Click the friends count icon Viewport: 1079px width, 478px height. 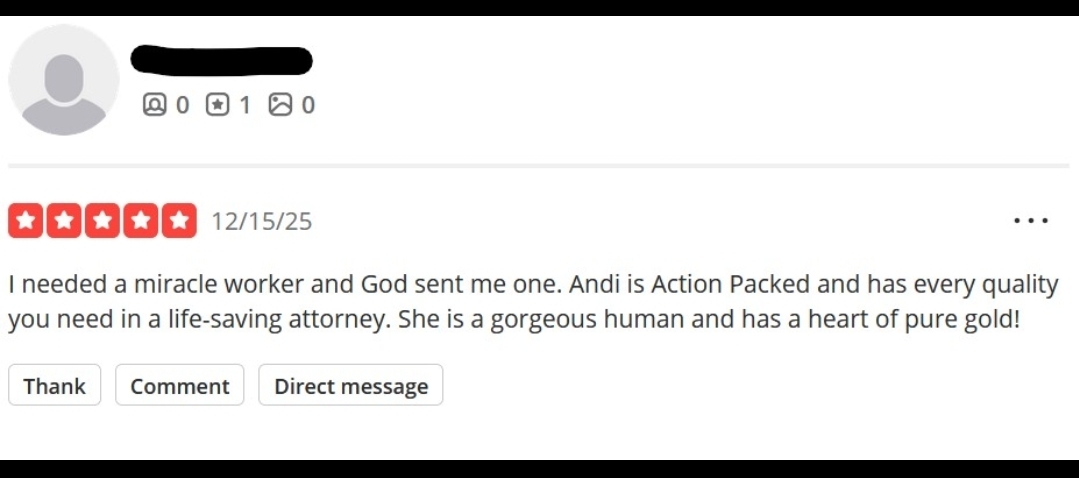click(155, 104)
